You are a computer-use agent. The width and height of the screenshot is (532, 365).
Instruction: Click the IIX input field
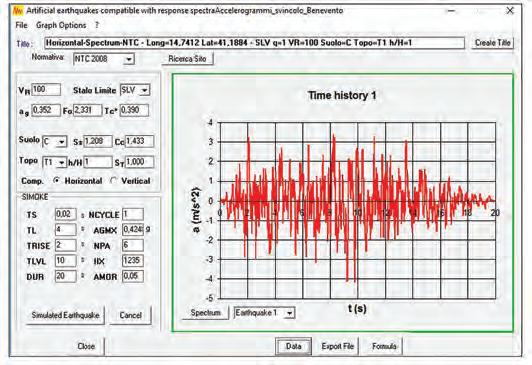tap(133, 261)
